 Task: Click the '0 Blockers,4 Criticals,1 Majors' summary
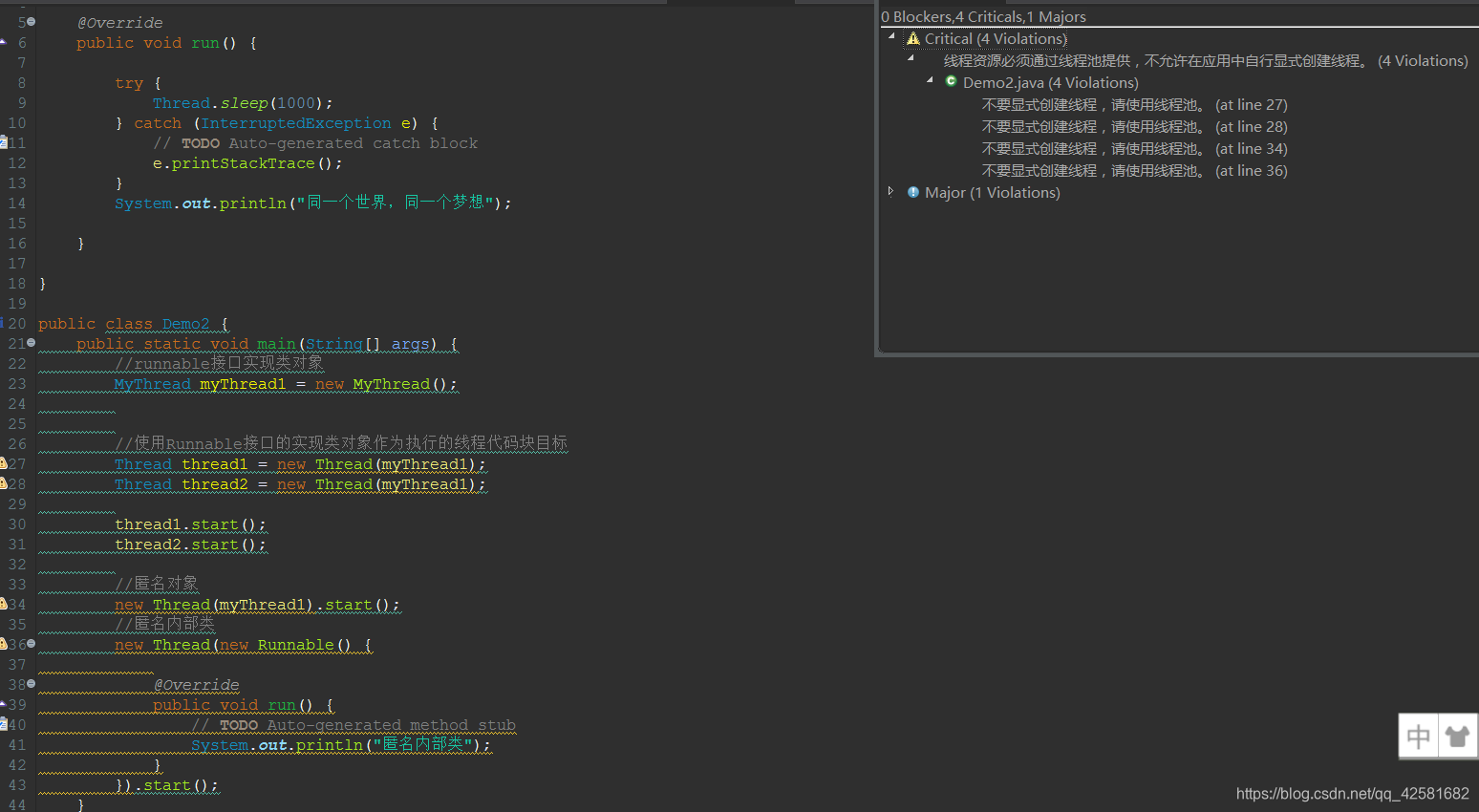tap(983, 17)
